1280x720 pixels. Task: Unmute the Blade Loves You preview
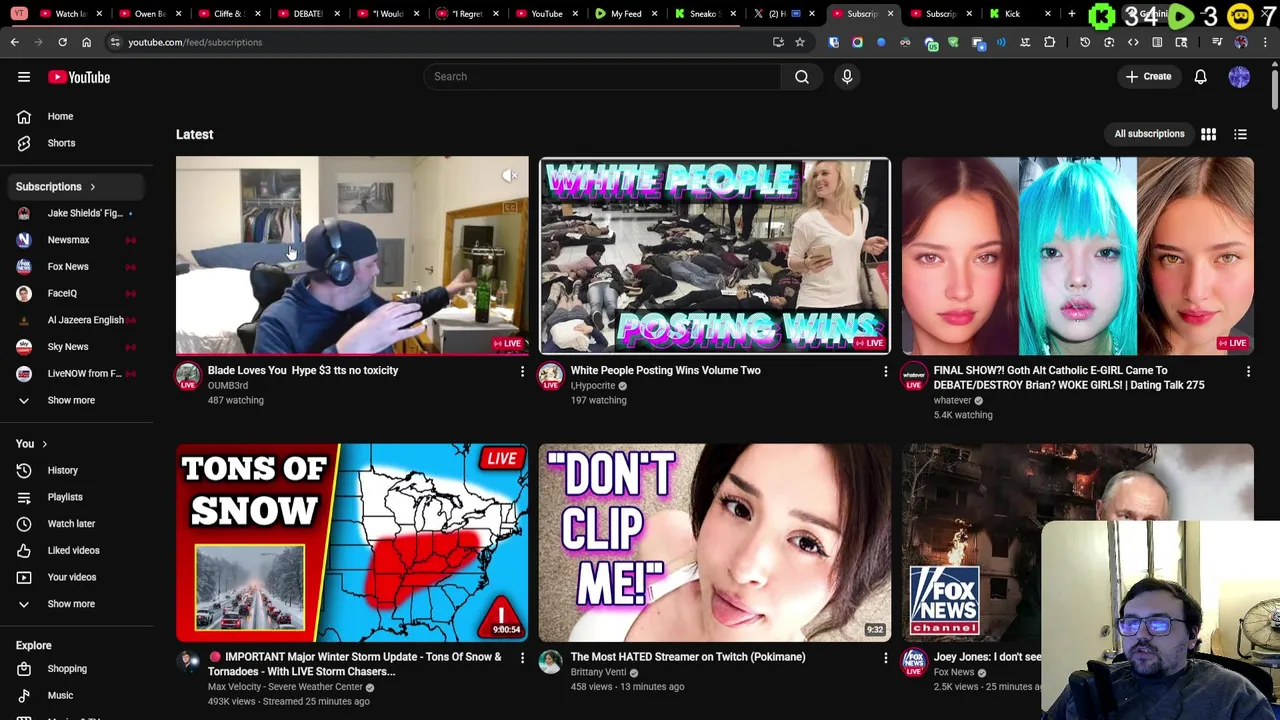pos(510,176)
